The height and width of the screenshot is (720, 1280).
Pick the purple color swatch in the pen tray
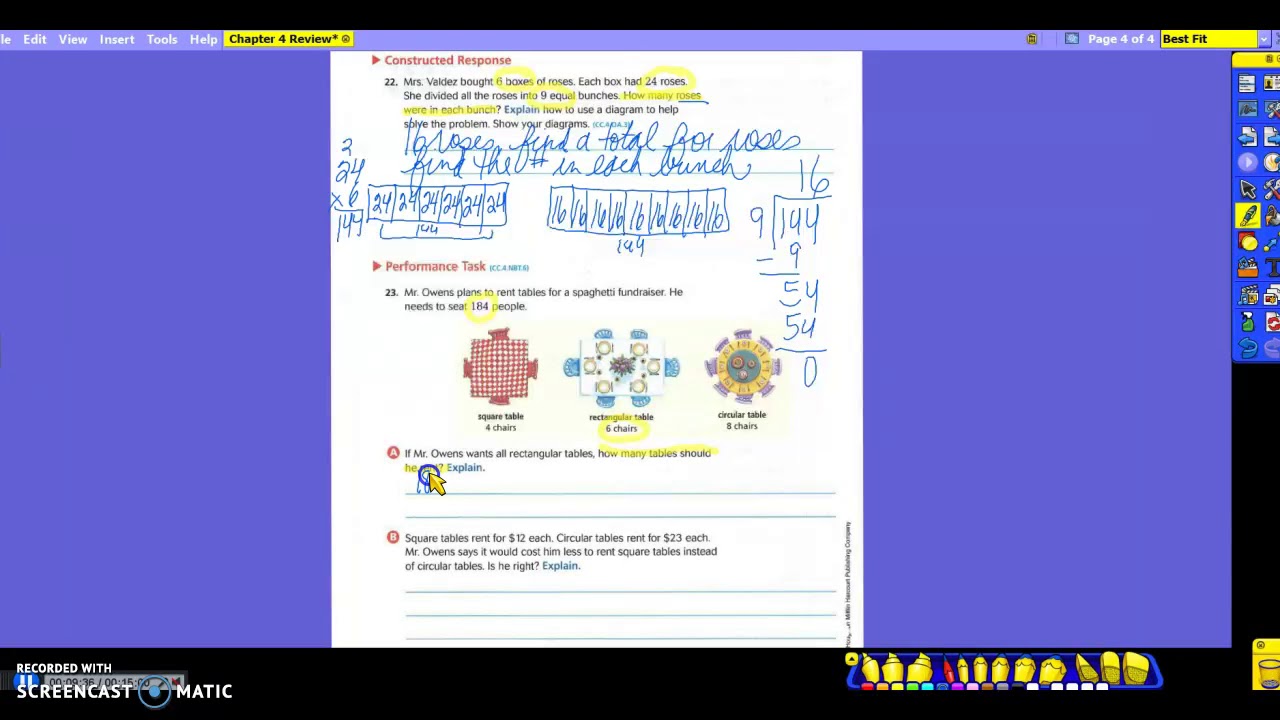[957, 686]
